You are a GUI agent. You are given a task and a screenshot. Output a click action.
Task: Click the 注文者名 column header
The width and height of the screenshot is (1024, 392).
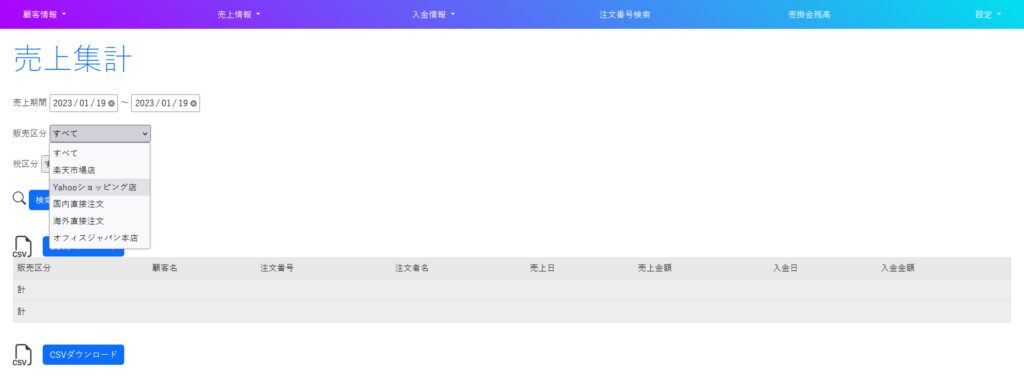click(411, 268)
